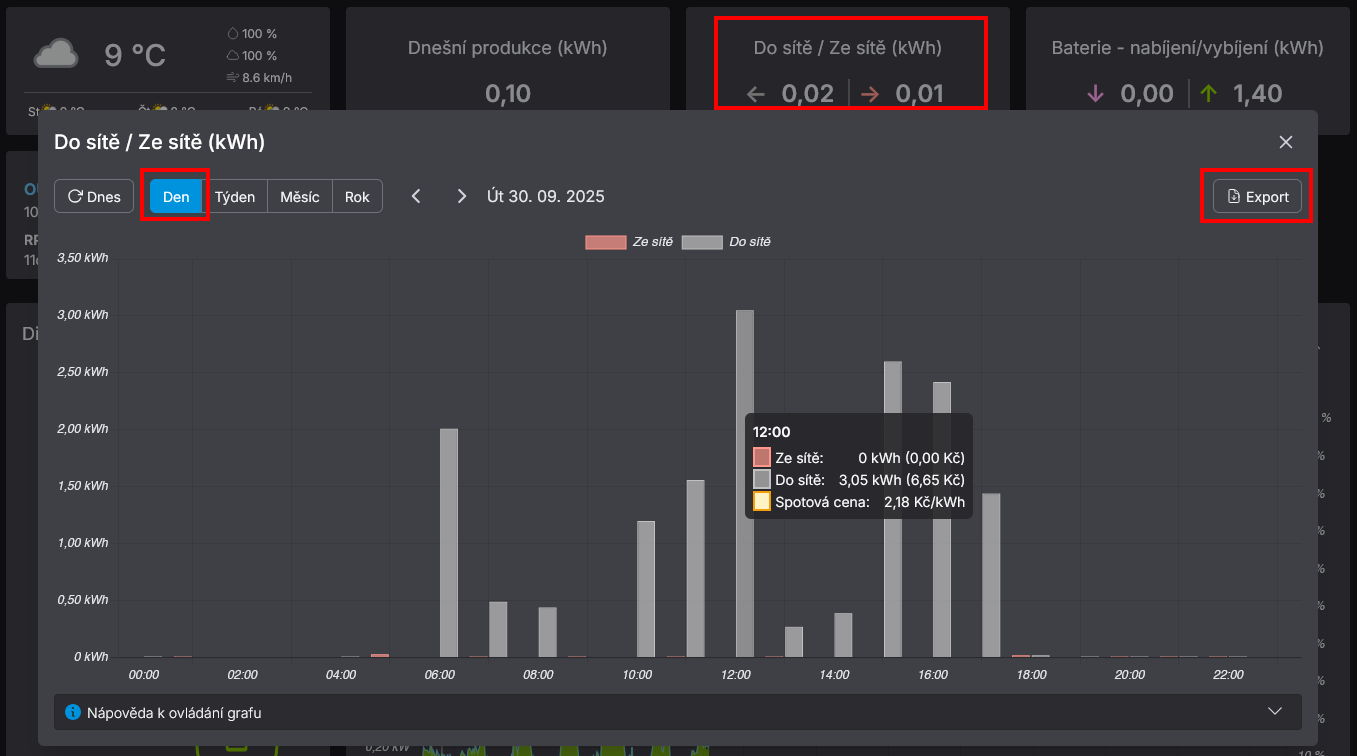1357x756 pixels.
Task: Switch to the Týden view tab
Action: tap(235, 196)
